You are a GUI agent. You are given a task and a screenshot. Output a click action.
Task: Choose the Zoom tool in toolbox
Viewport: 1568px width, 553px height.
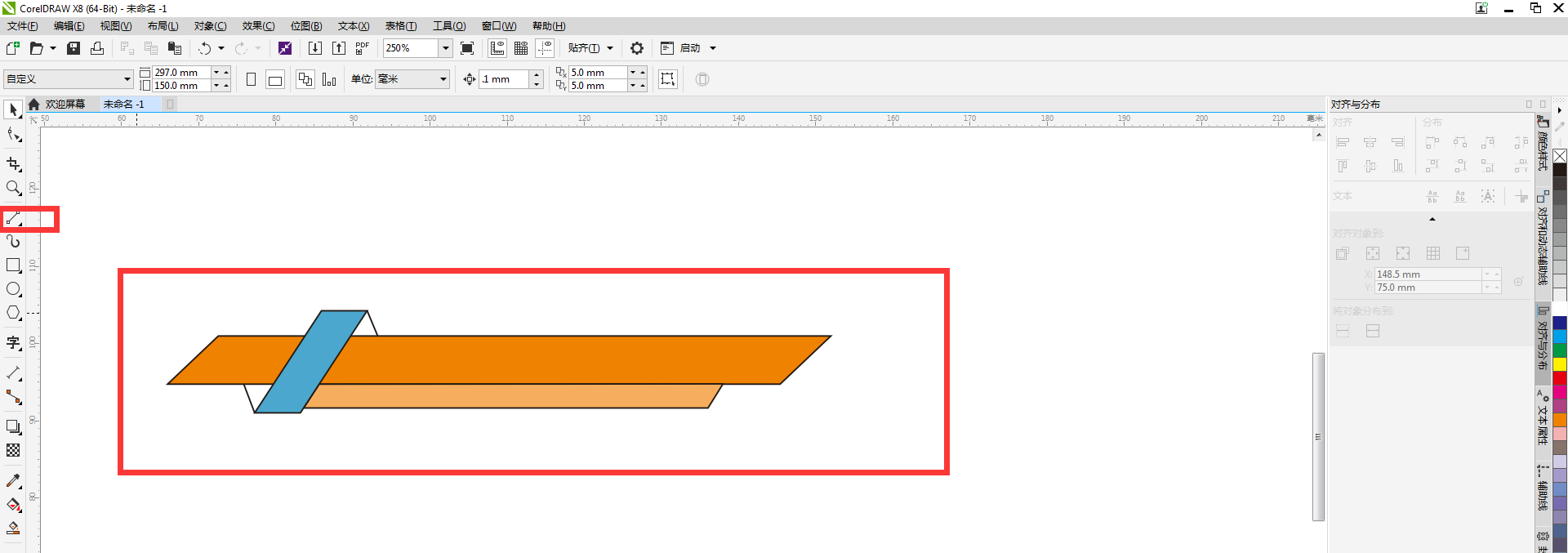[13, 189]
